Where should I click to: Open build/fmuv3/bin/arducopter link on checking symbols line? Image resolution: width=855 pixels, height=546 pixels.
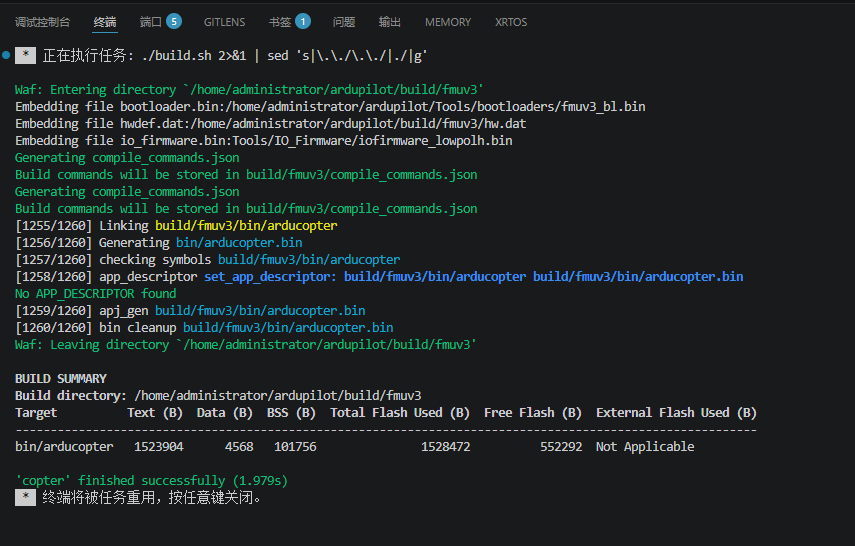(x=309, y=259)
